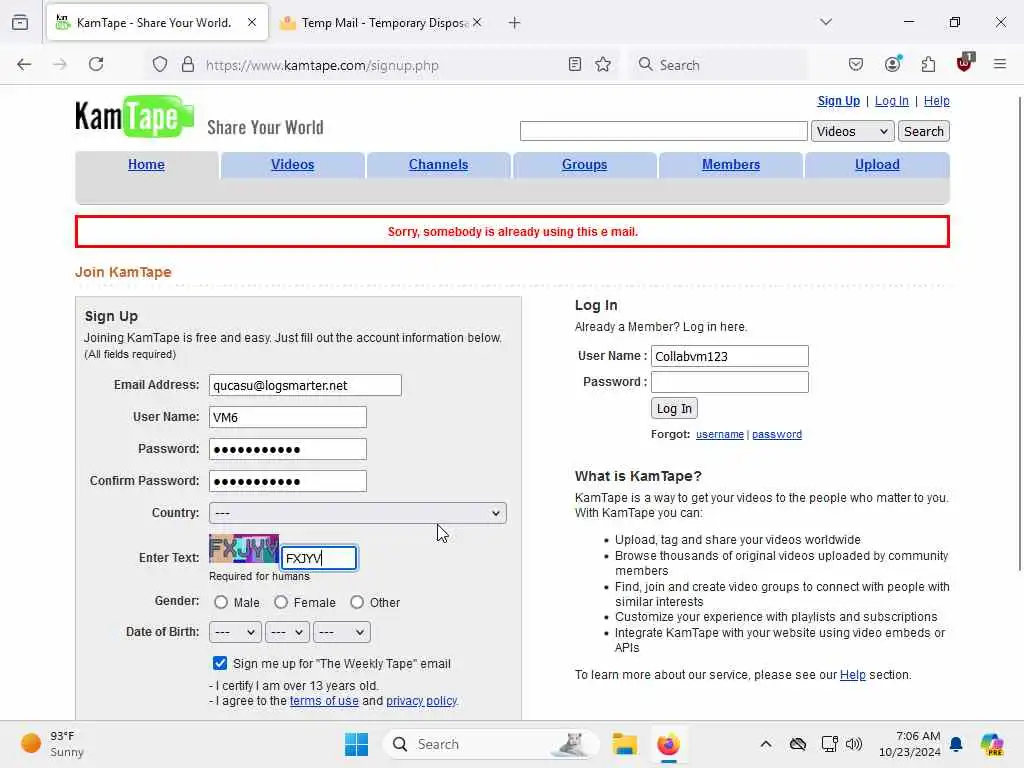Open the Members navigation tab
The height and width of the screenshot is (768, 1024).
(x=731, y=165)
